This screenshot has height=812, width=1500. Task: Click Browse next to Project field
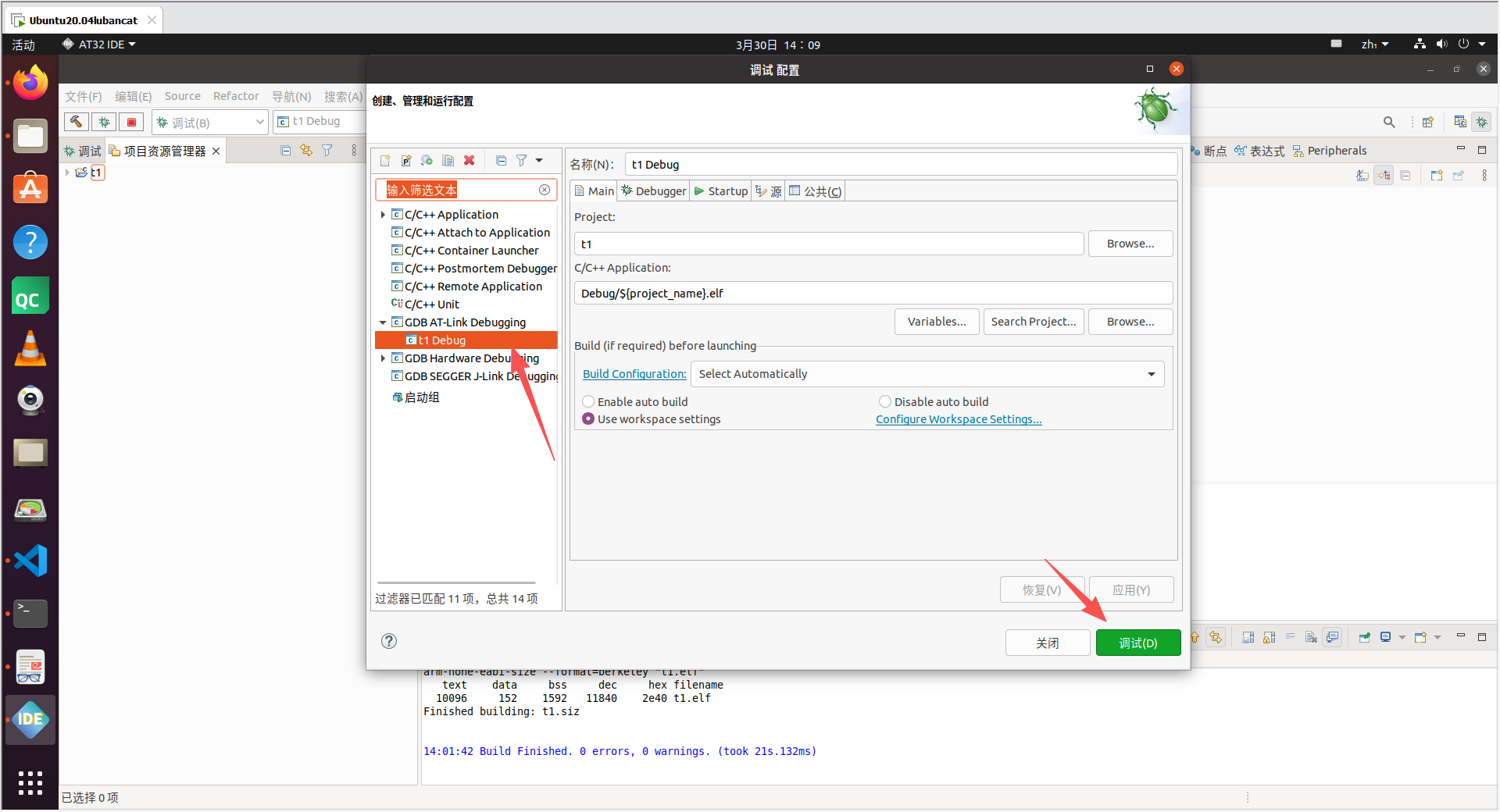(1130, 244)
